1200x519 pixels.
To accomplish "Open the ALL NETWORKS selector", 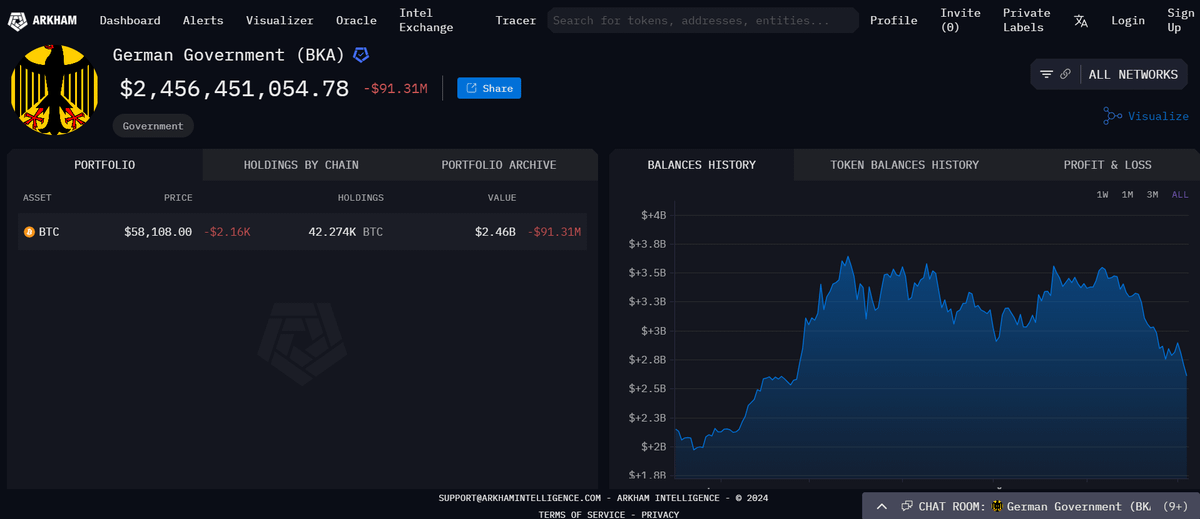I will point(1133,74).
